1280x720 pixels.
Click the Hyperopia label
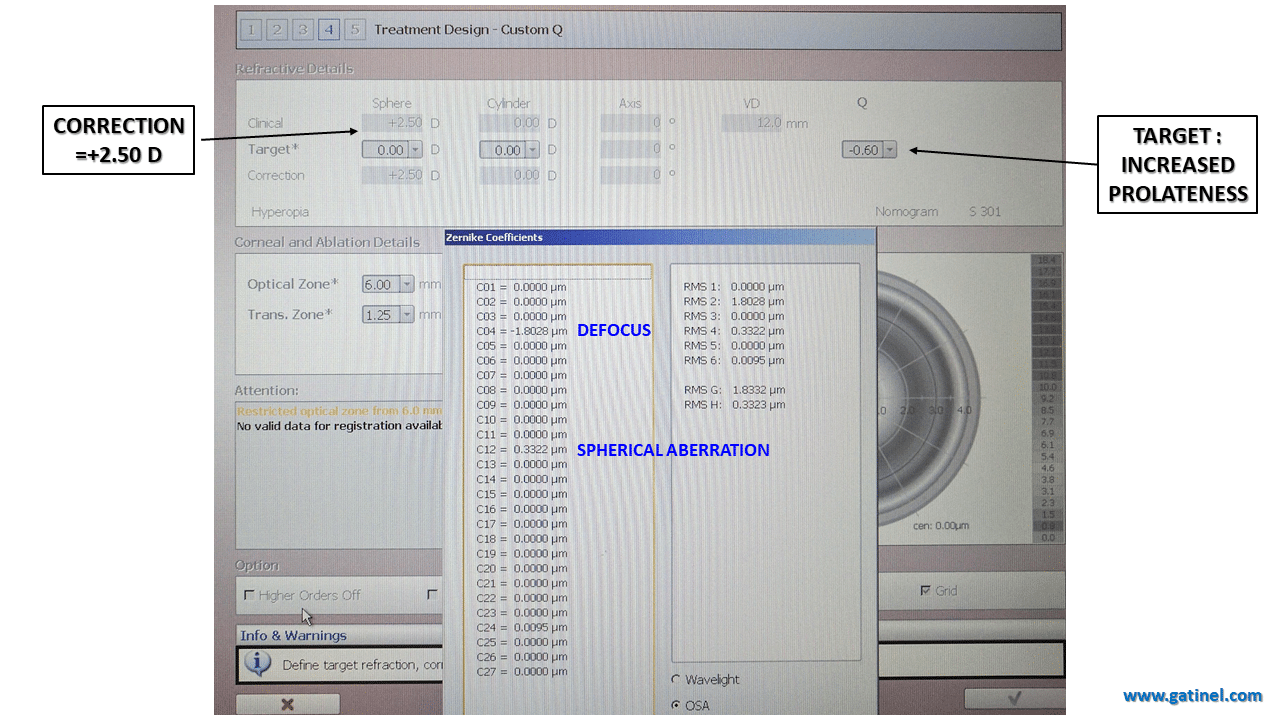tap(280, 212)
